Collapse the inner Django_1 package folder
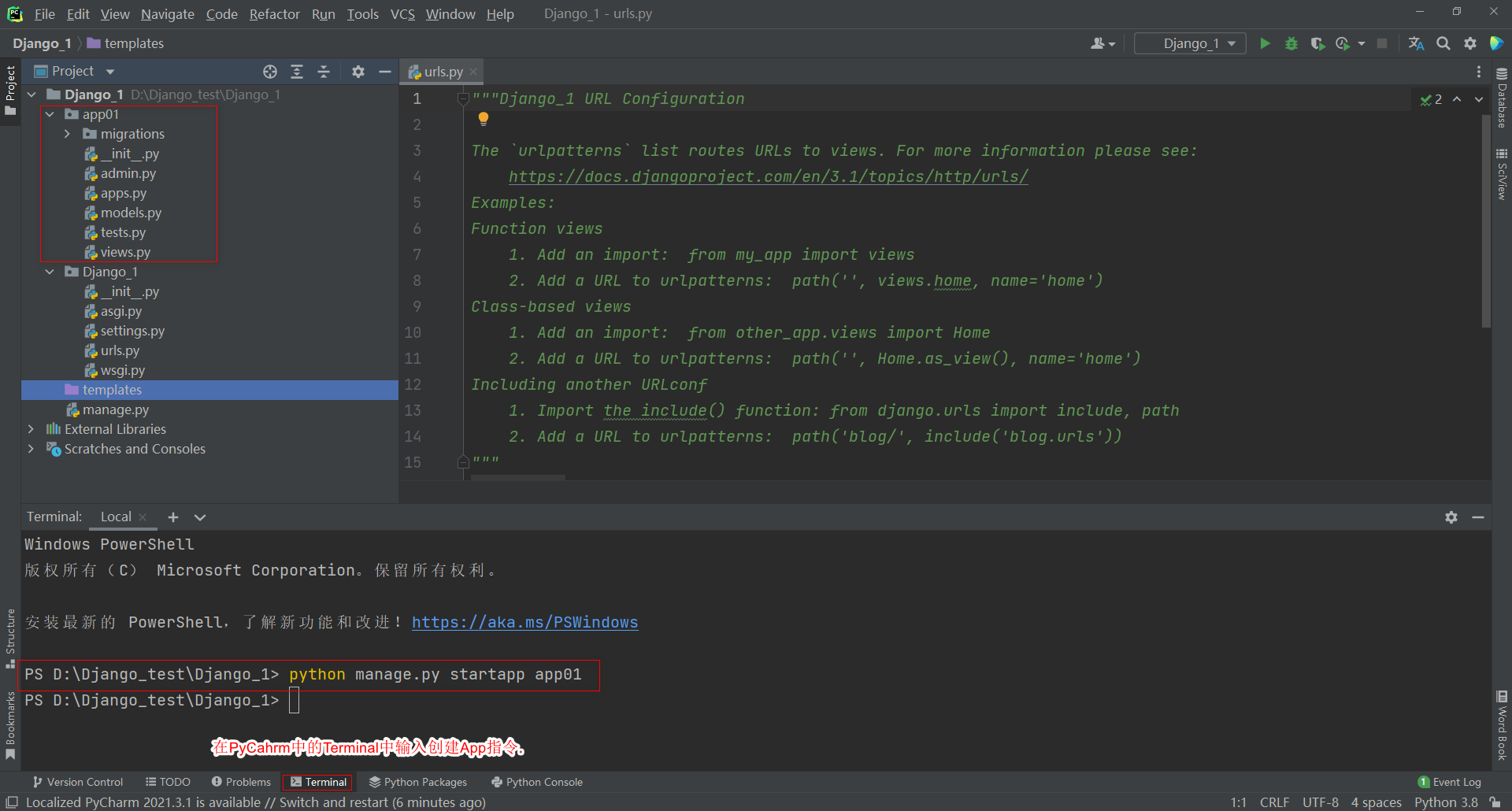This screenshot has width=1512, height=811. point(50,272)
